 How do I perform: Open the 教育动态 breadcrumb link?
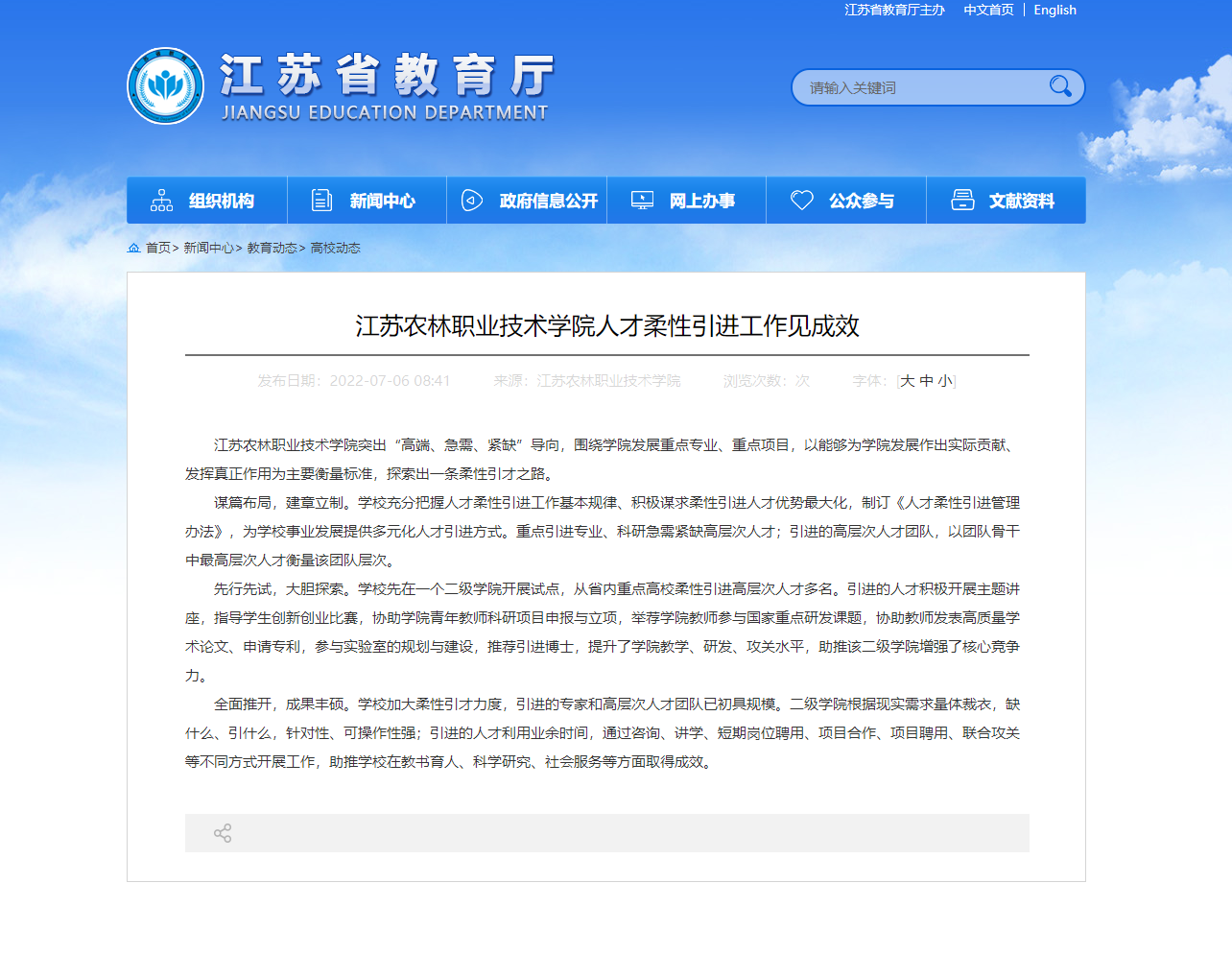click(x=272, y=248)
